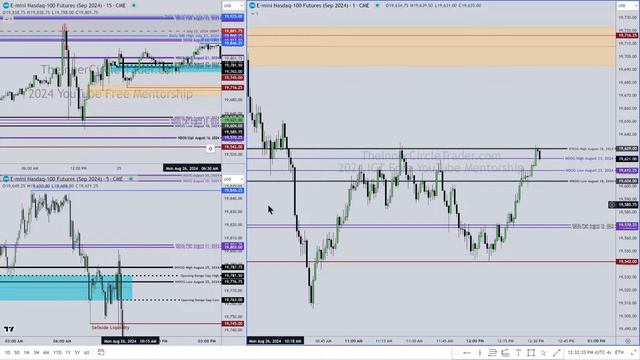Image resolution: width=640 pixels, height=360 pixels.
Task: Click the Sellside Liquidity label
Action: click(x=110, y=327)
